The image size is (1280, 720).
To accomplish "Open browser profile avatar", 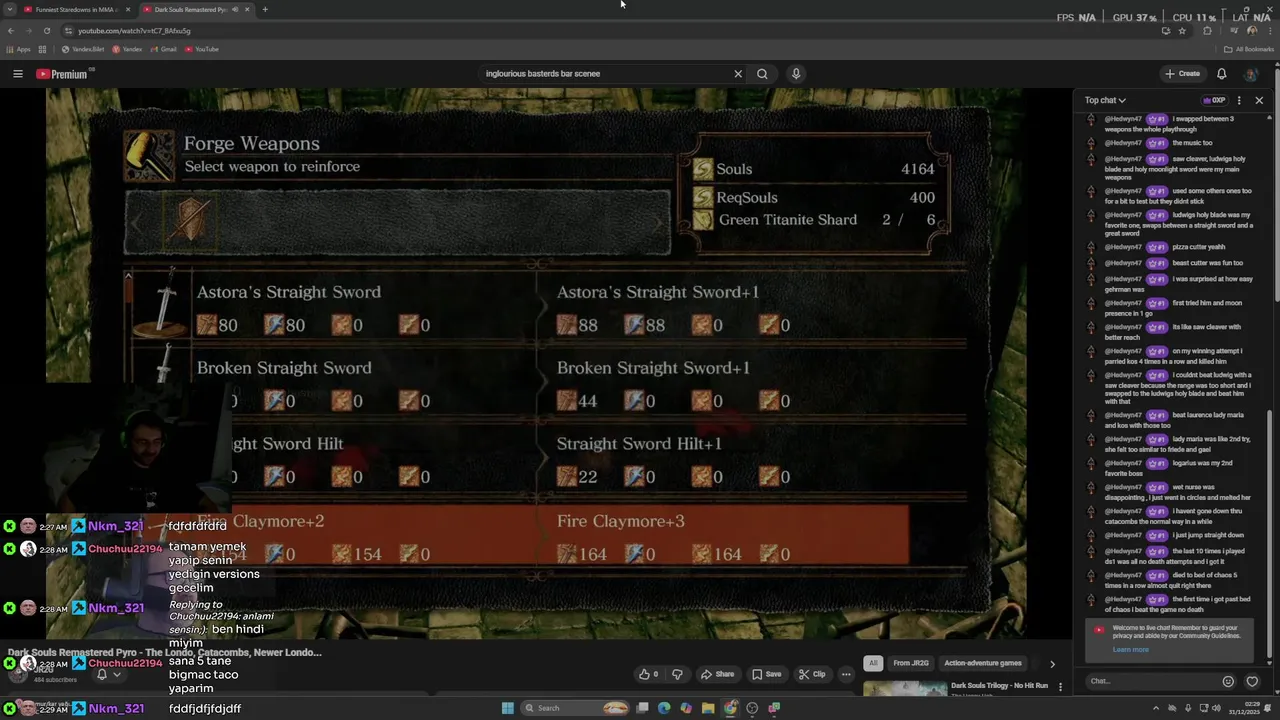I will pos(1252,31).
